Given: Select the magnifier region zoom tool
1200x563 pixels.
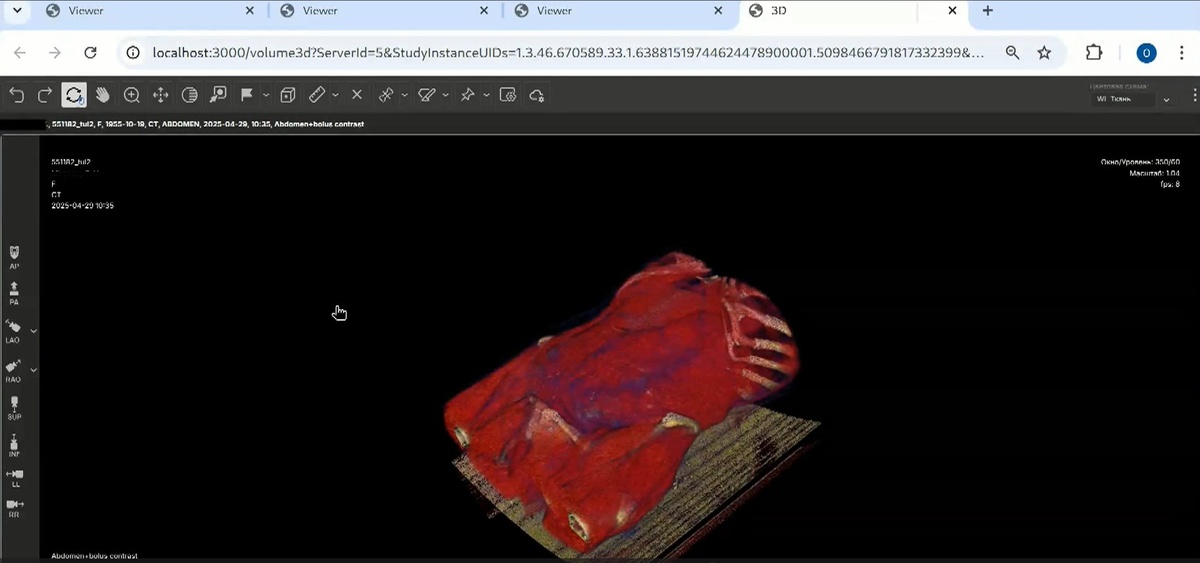Looking at the screenshot, I should pyautogui.click(x=218, y=95).
